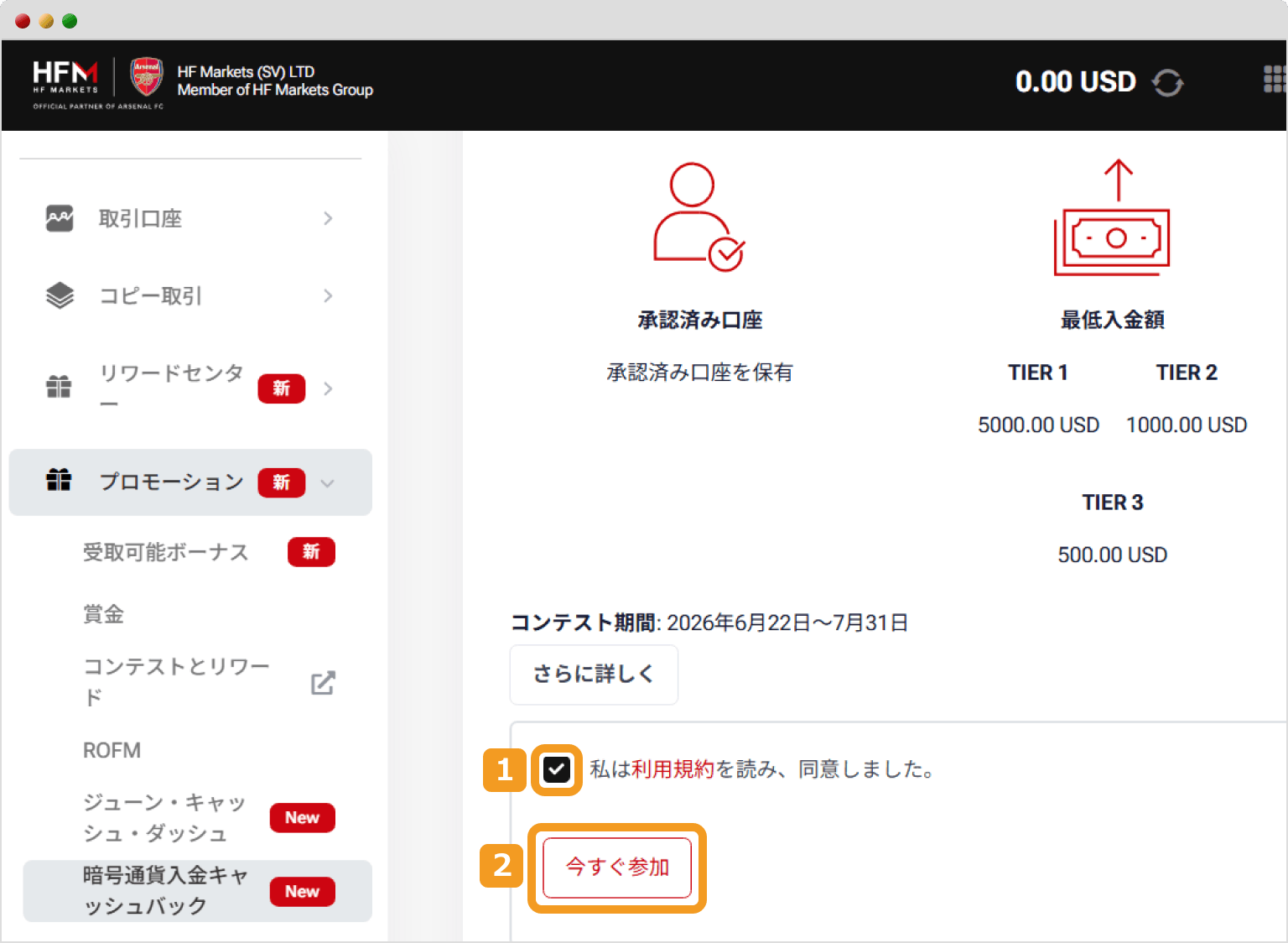The width and height of the screenshot is (1288, 943).
Task: Open external link icon beside コンテストとリワード
Action: 323,683
